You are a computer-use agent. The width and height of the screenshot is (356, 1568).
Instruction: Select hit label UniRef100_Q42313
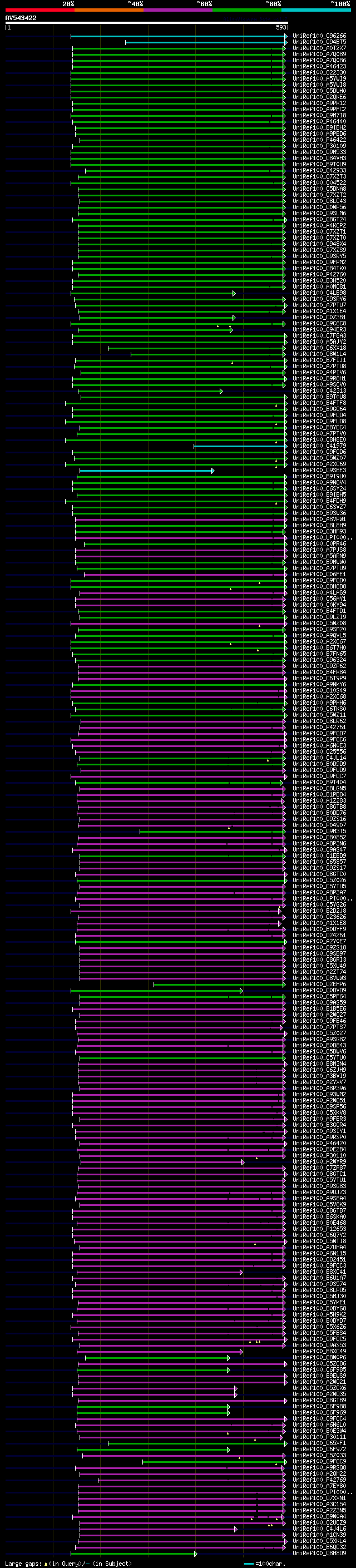tap(319, 391)
